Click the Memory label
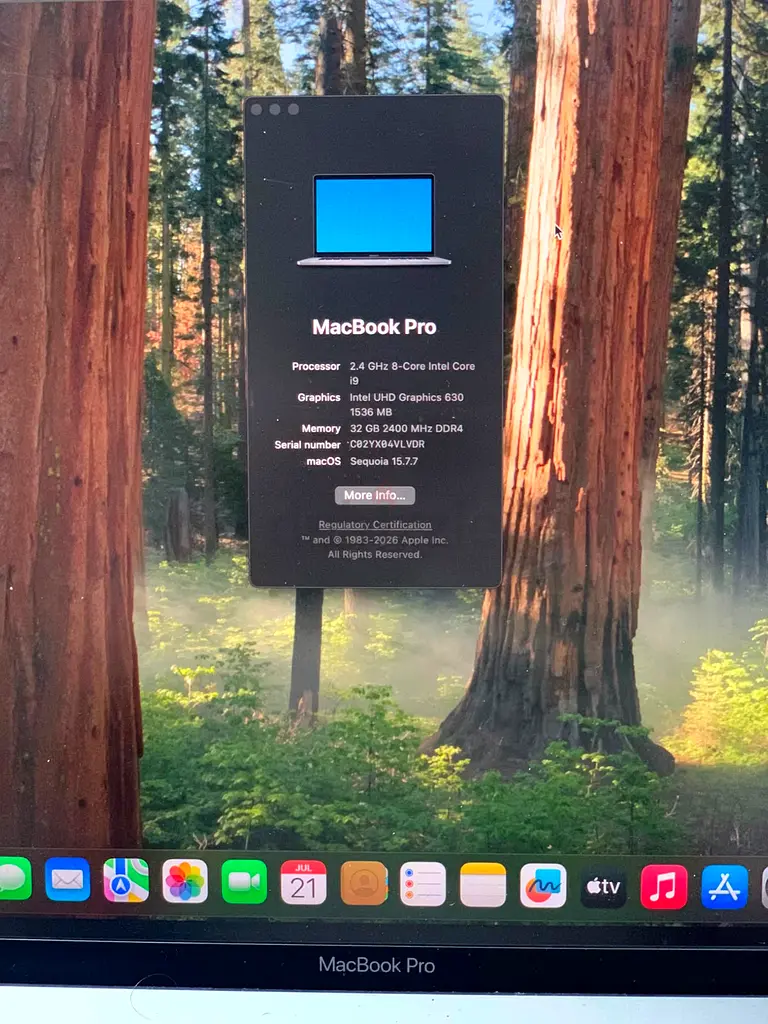 pyautogui.click(x=321, y=429)
